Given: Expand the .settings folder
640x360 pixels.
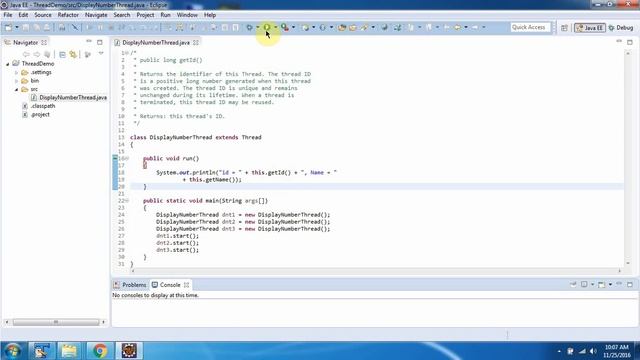Looking at the screenshot, I should tap(17, 73).
